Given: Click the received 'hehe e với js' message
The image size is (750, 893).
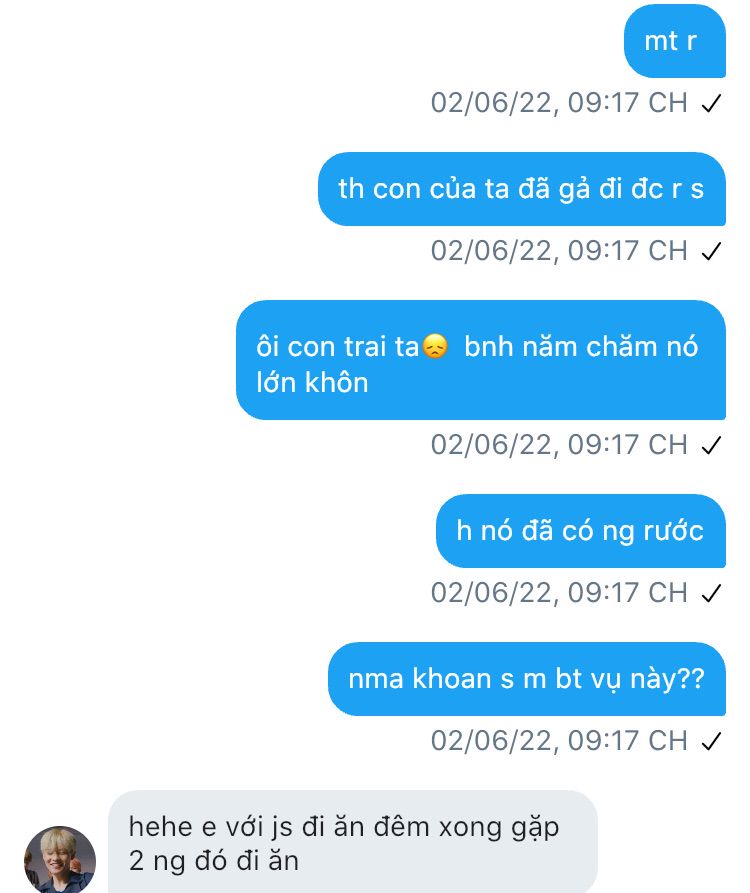Looking at the screenshot, I should pos(353,842).
